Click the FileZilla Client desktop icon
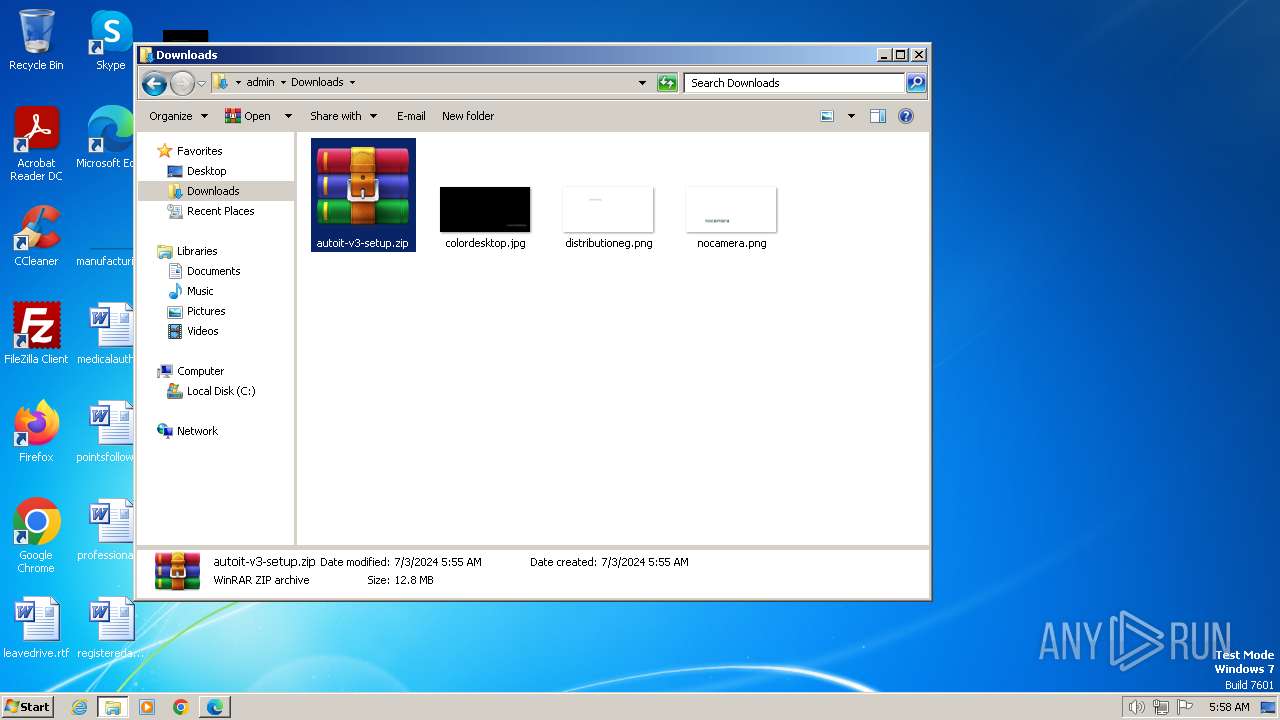Image resolution: width=1280 pixels, height=720 pixels. pyautogui.click(x=36, y=334)
